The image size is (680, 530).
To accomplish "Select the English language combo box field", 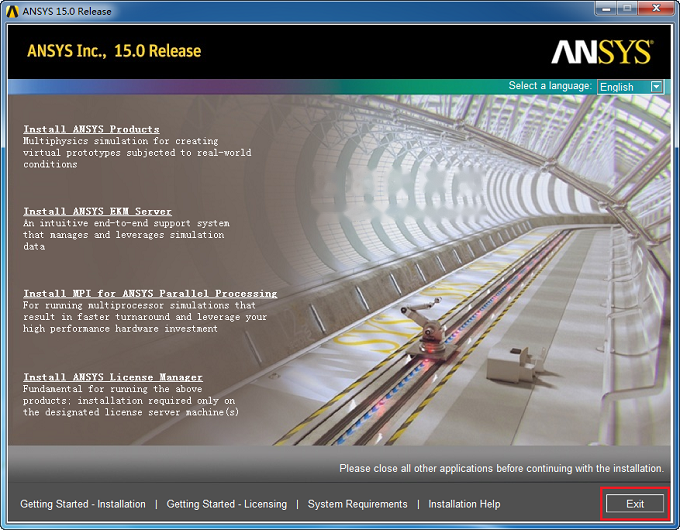I will 630,87.
